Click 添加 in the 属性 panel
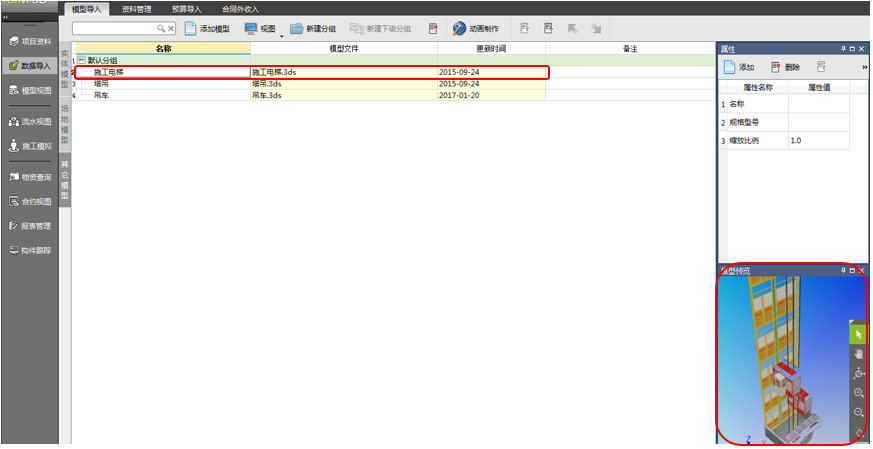This screenshot has height=449, width=873. [x=739, y=67]
